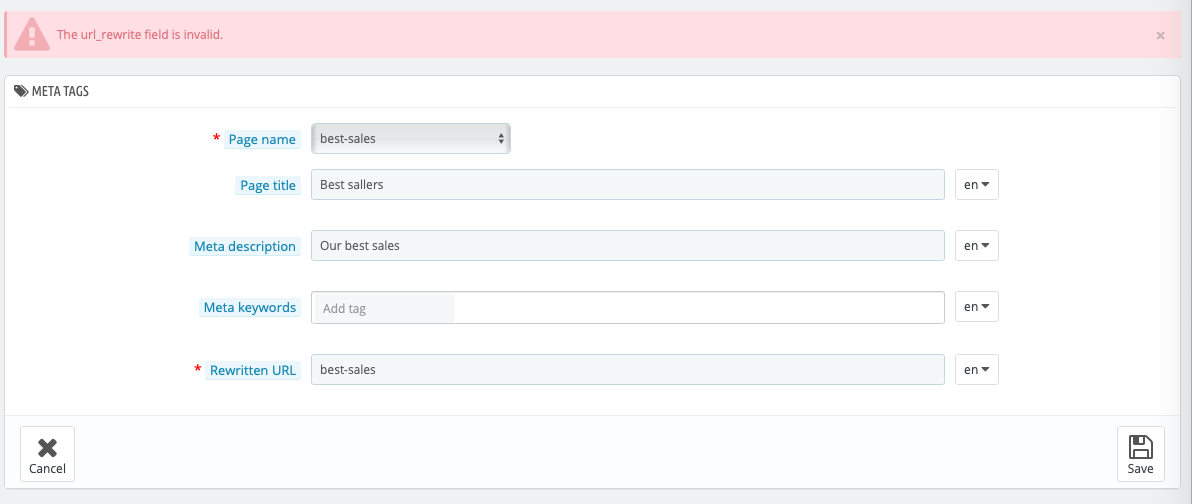1192x504 pixels.
Task: Click the Meta description label
Action: [x=244, y=246]
